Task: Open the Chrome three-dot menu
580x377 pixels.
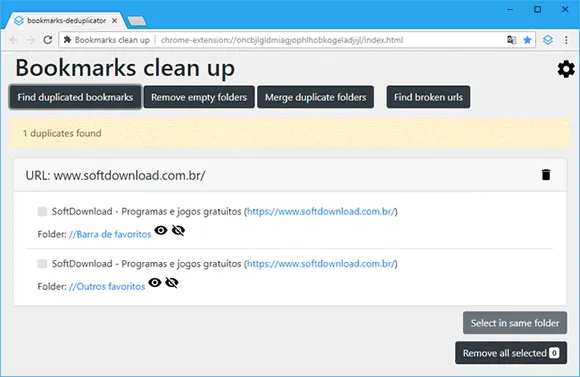Action: [x=566, y=40]
